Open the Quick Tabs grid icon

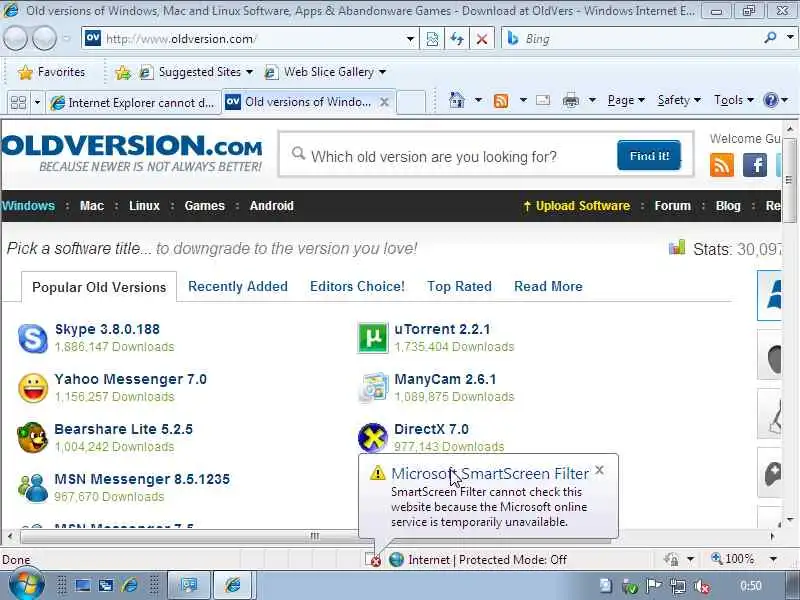(x=18, y=103)
